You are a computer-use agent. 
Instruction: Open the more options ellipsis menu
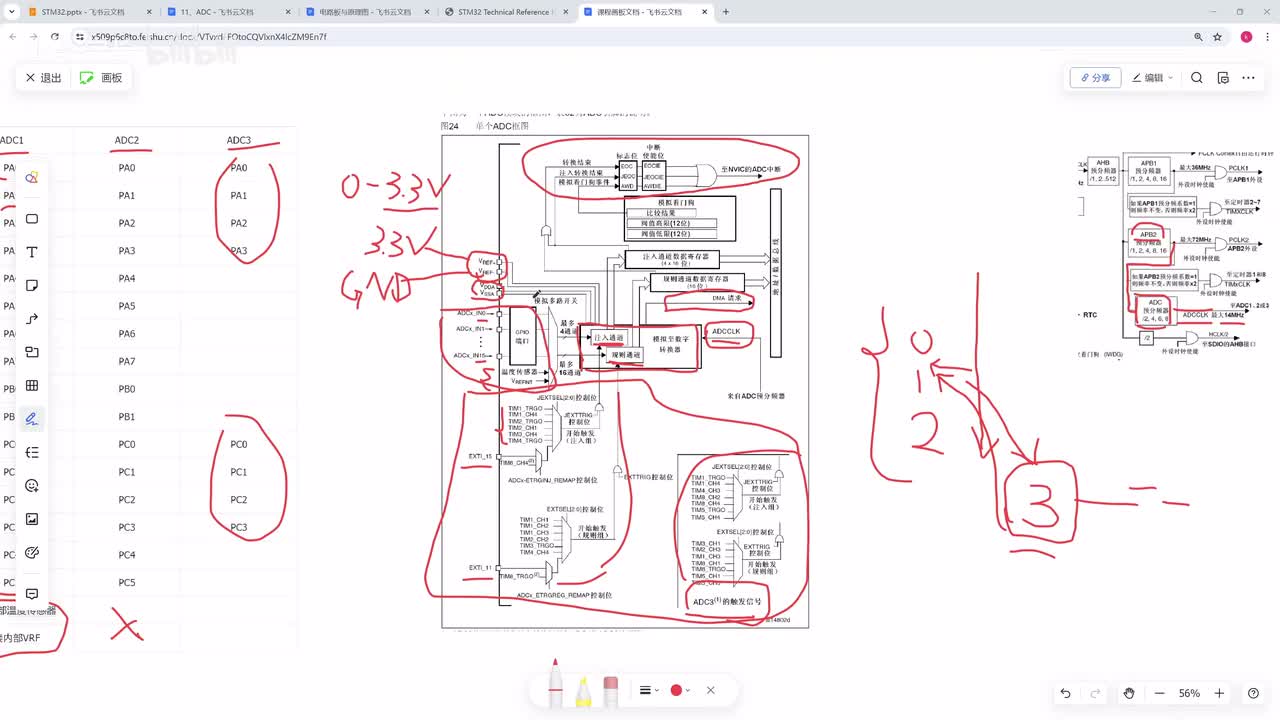(x=1248, y=78)
